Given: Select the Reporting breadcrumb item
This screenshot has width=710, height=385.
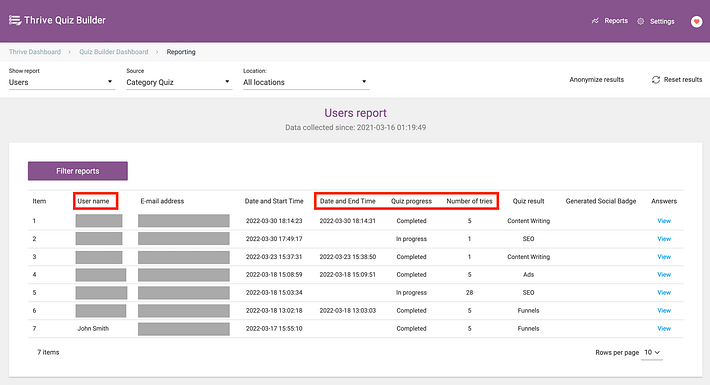Looking at the screenshot, I should coord(181,52).
